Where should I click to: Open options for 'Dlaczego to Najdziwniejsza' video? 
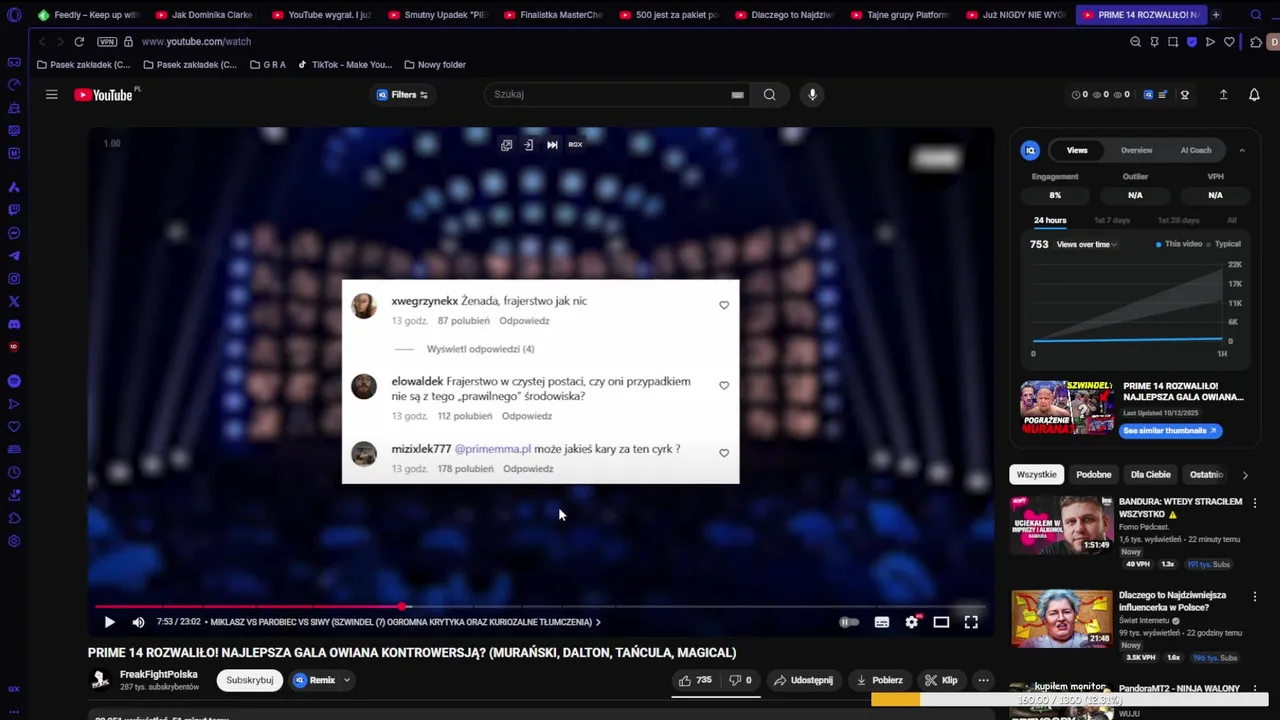point(1255,596)
